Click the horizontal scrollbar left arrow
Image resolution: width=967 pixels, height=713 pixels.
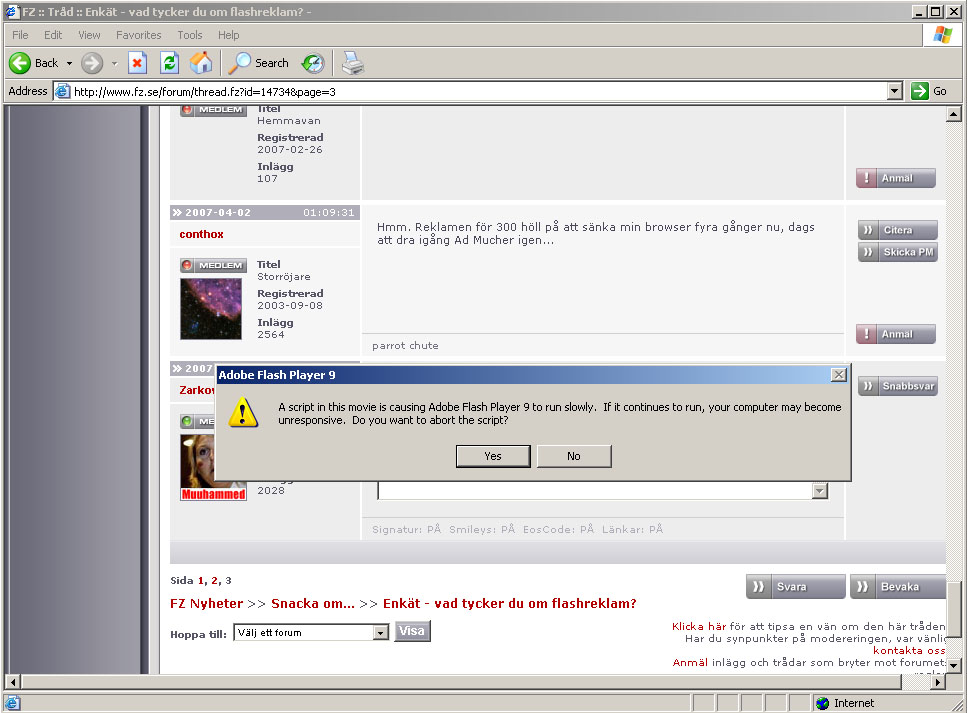tap(12, 682)
